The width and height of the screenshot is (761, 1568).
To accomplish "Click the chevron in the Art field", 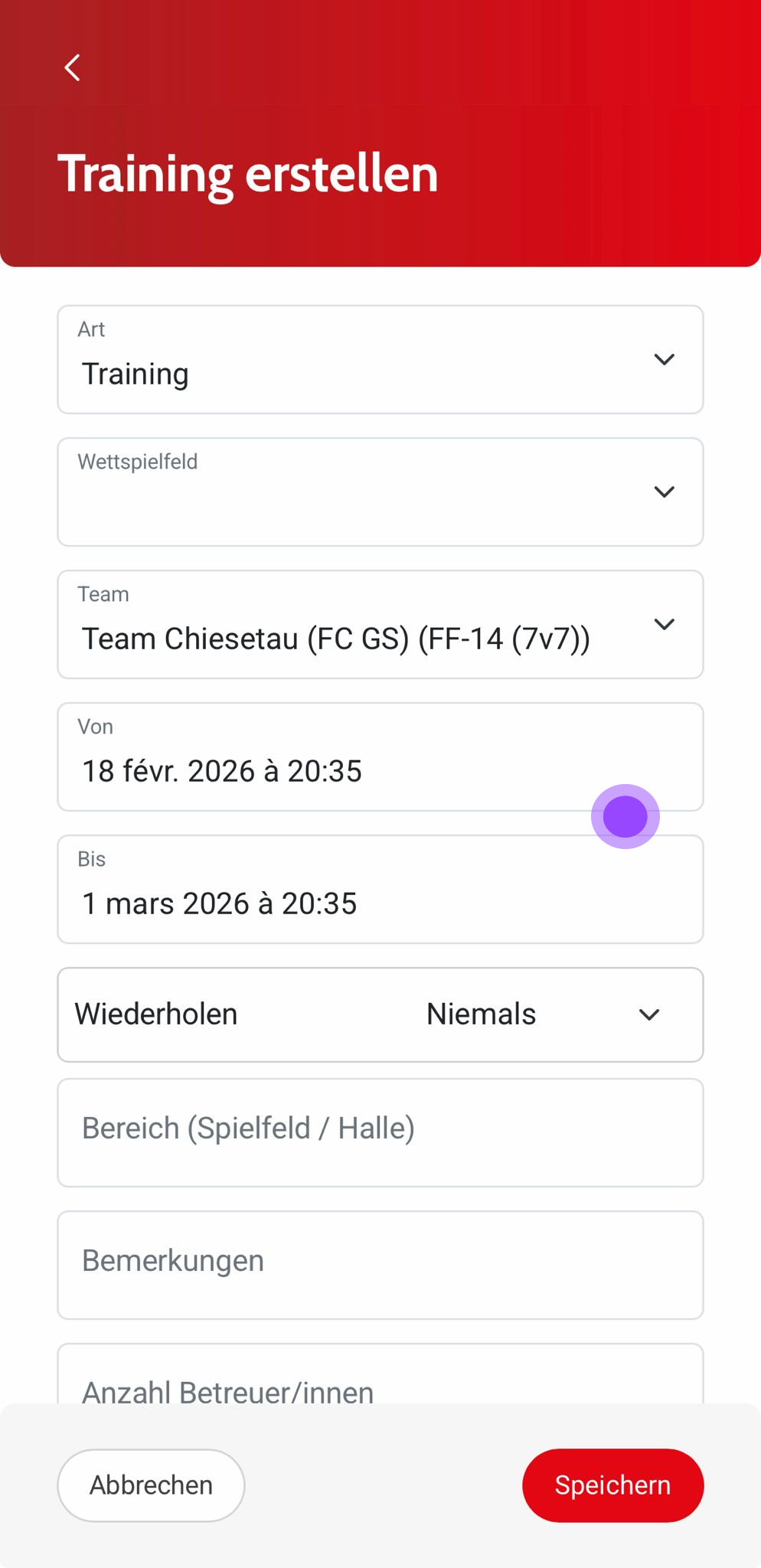I will point(664,360).
